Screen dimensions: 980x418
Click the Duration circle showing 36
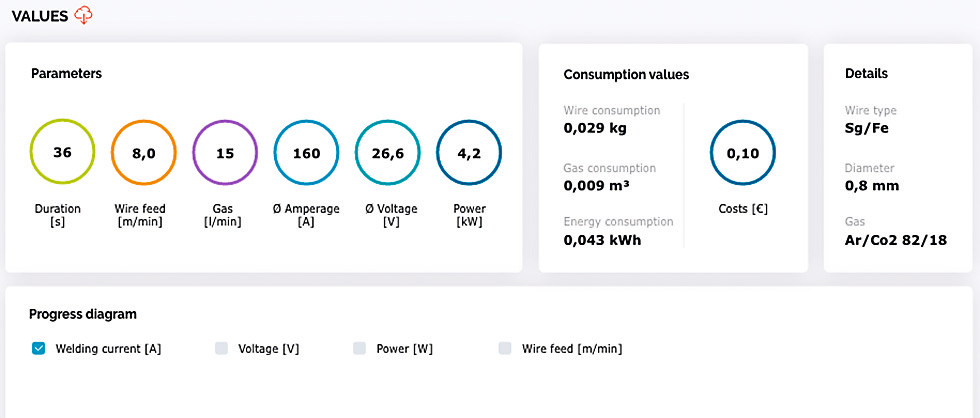pyautogui.click(x=62, y=153)
